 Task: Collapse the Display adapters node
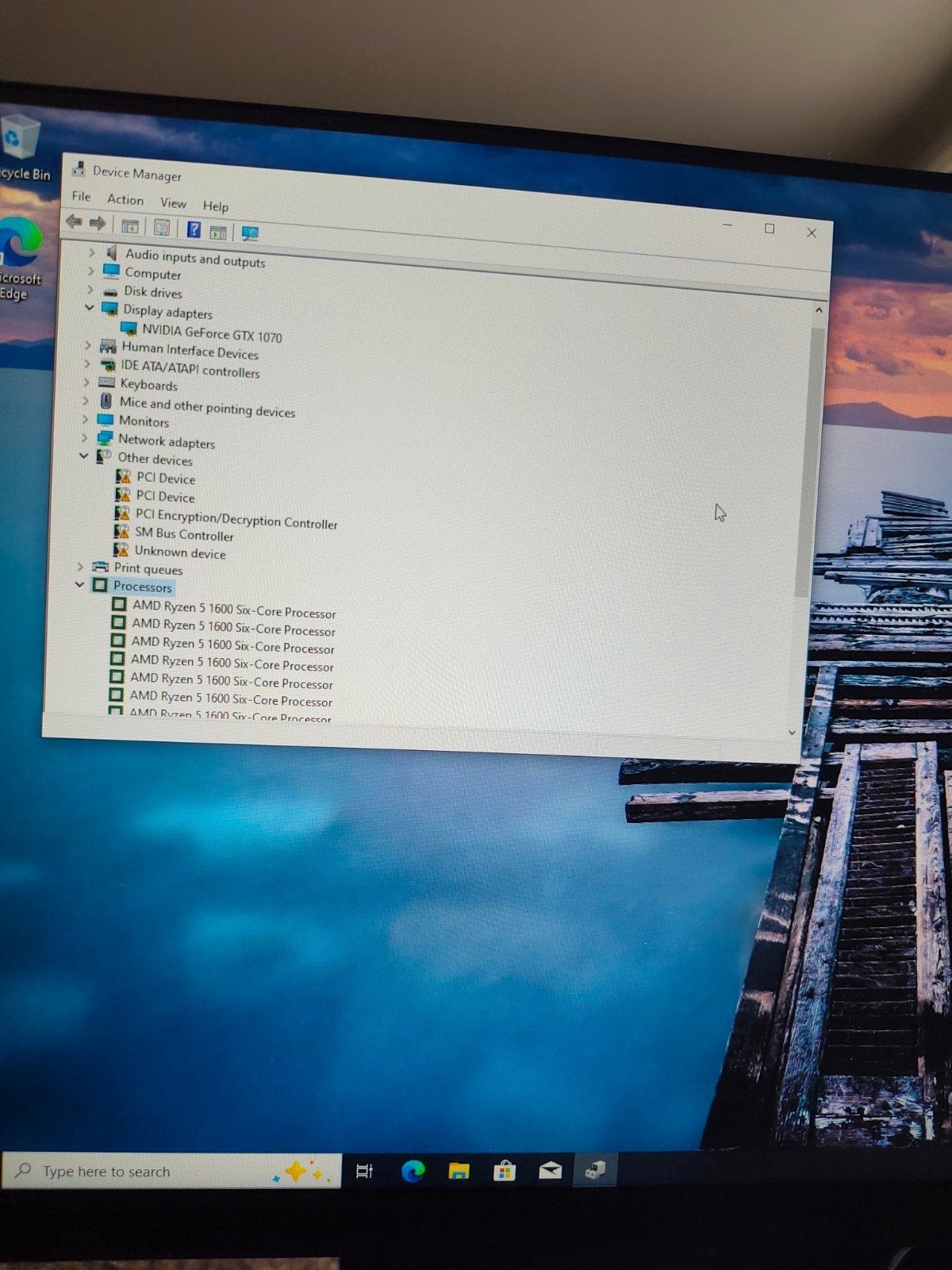[89, 307]
